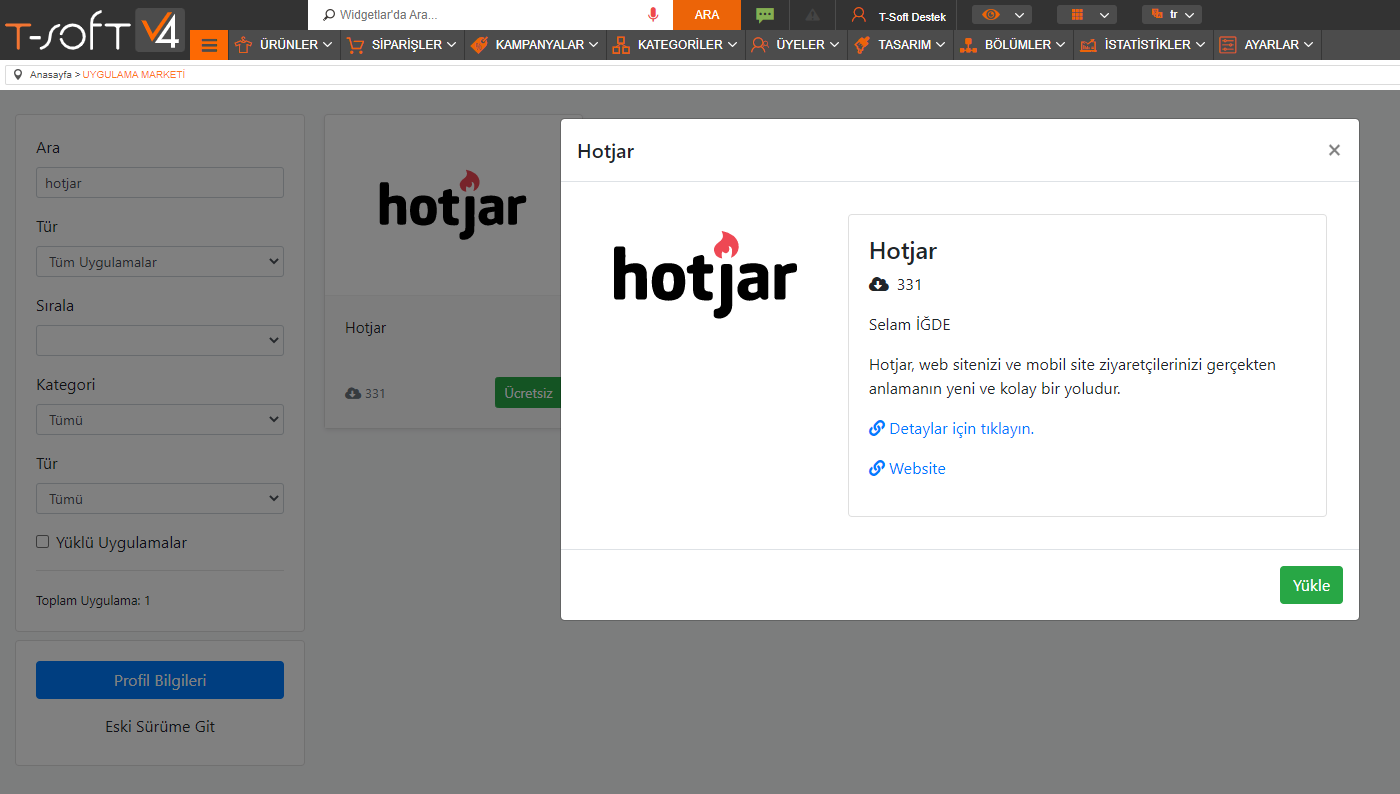Click the T-Soft Destek user icon
The image size is (1400, 794).
tap(858, 15)
